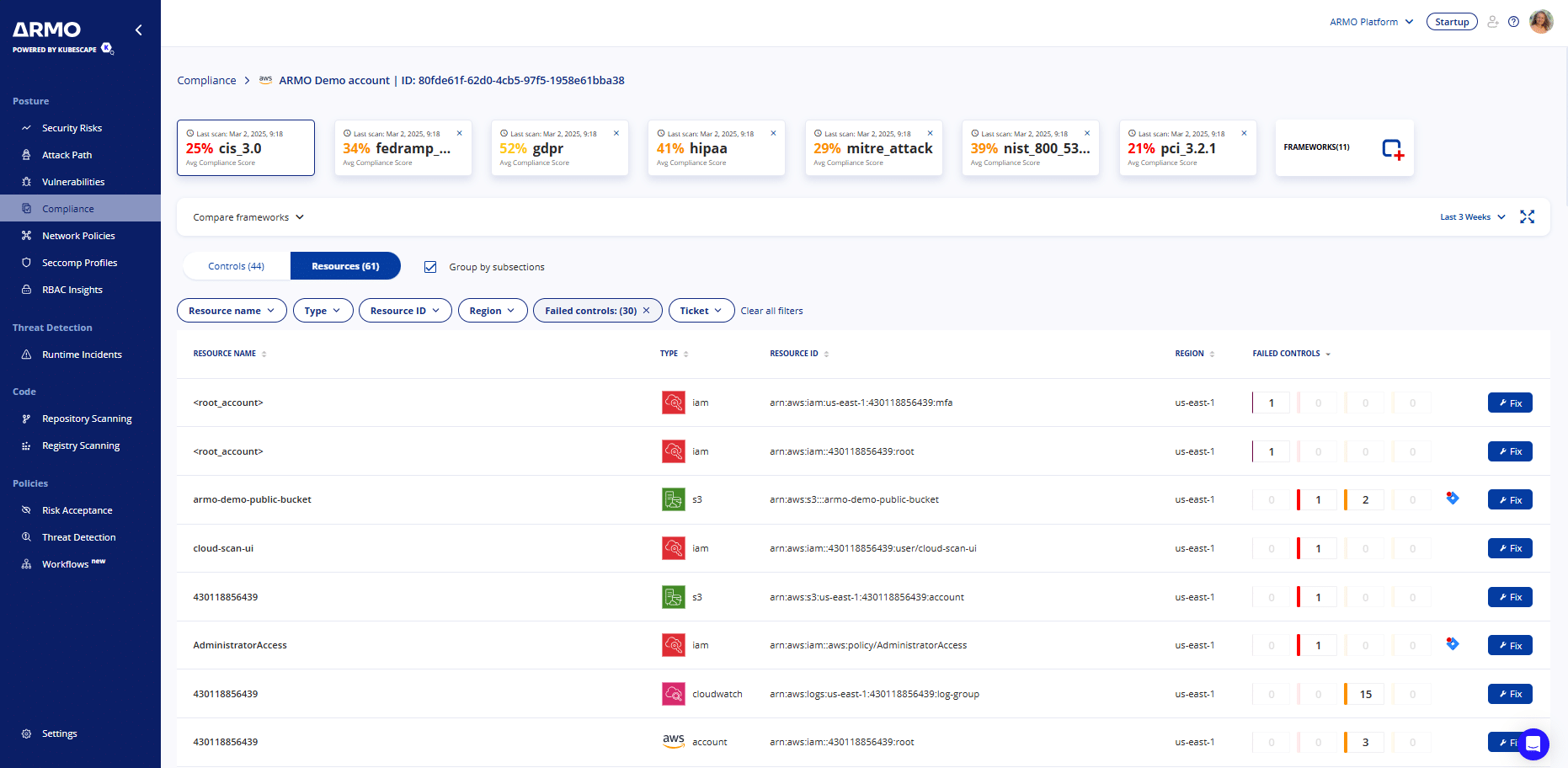Open Network Policies page
The width and height of the screenshot is (1568, 768).
[80, 236]
